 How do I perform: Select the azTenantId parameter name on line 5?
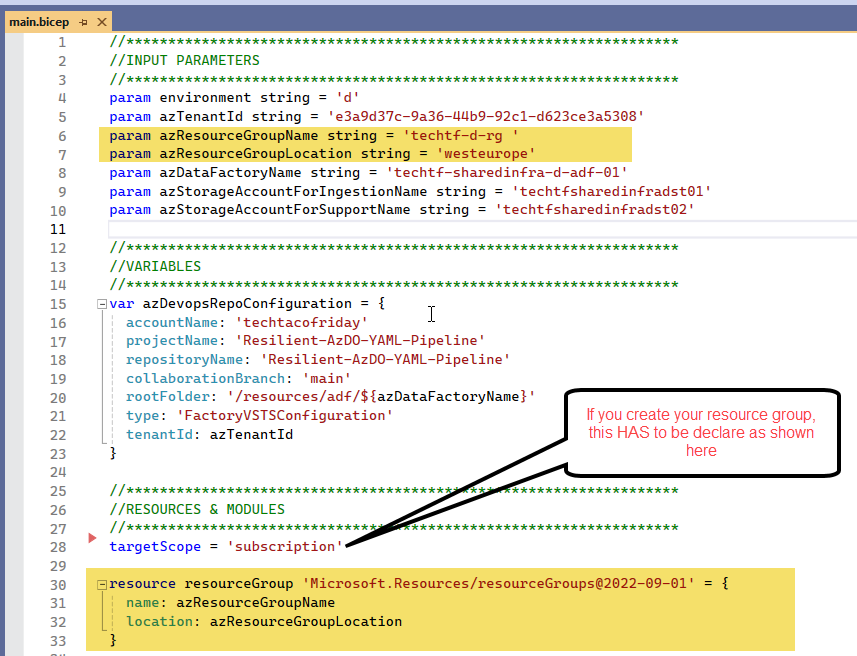[x=201, y=116]
